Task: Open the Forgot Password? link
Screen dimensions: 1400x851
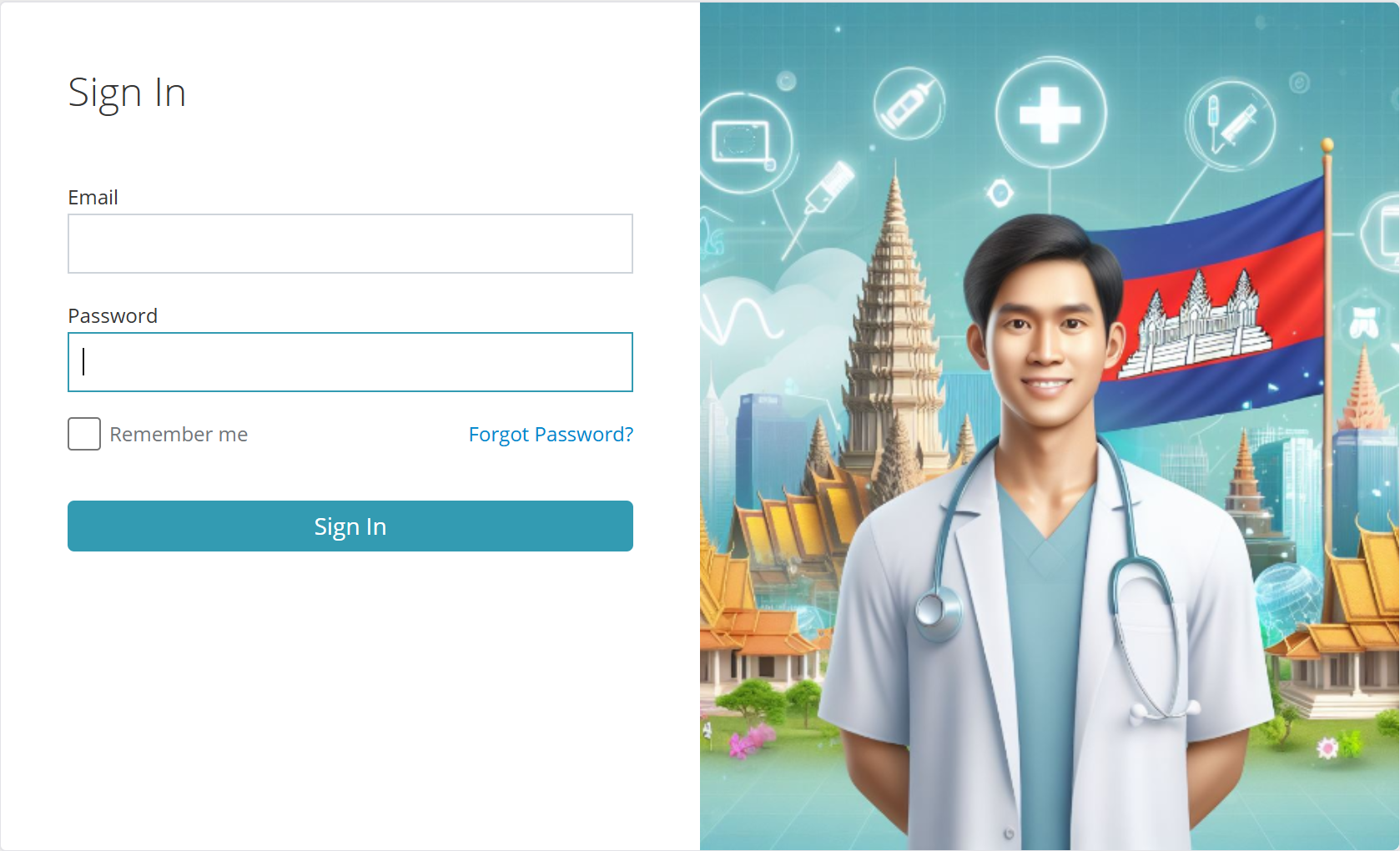Action: click(551, 435)
